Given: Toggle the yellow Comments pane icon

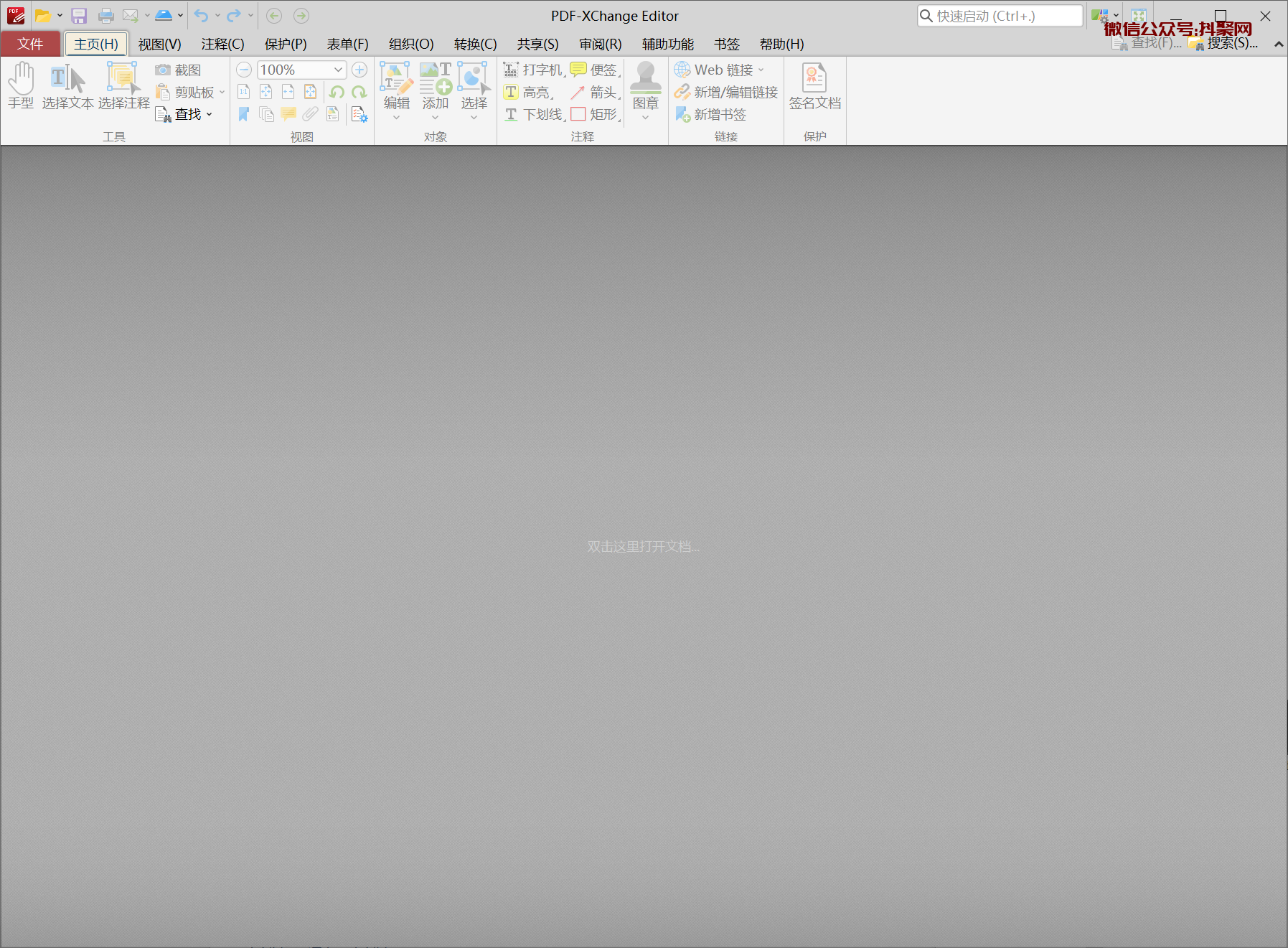Looking at the screenshot, I should (288, 114).
